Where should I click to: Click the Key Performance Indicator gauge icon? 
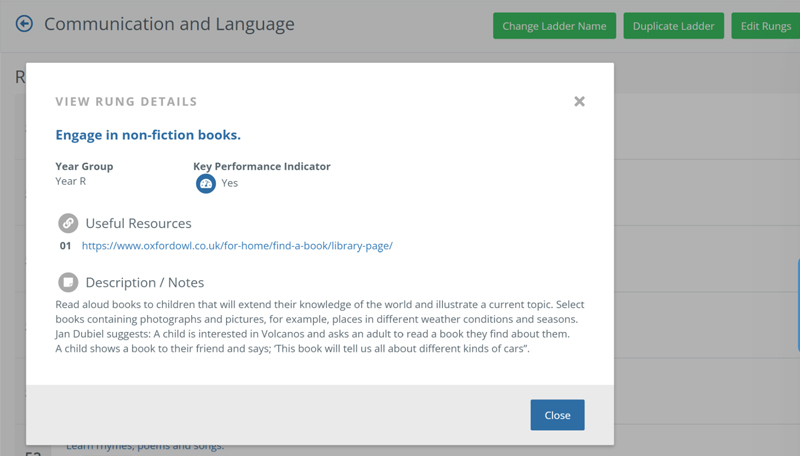tap(206, 184)
